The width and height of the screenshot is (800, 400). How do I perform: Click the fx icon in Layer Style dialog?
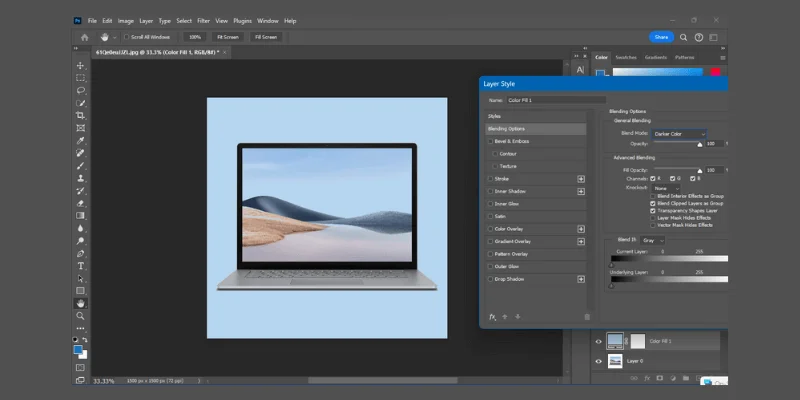pyautogui.click(x=492, y=317)
